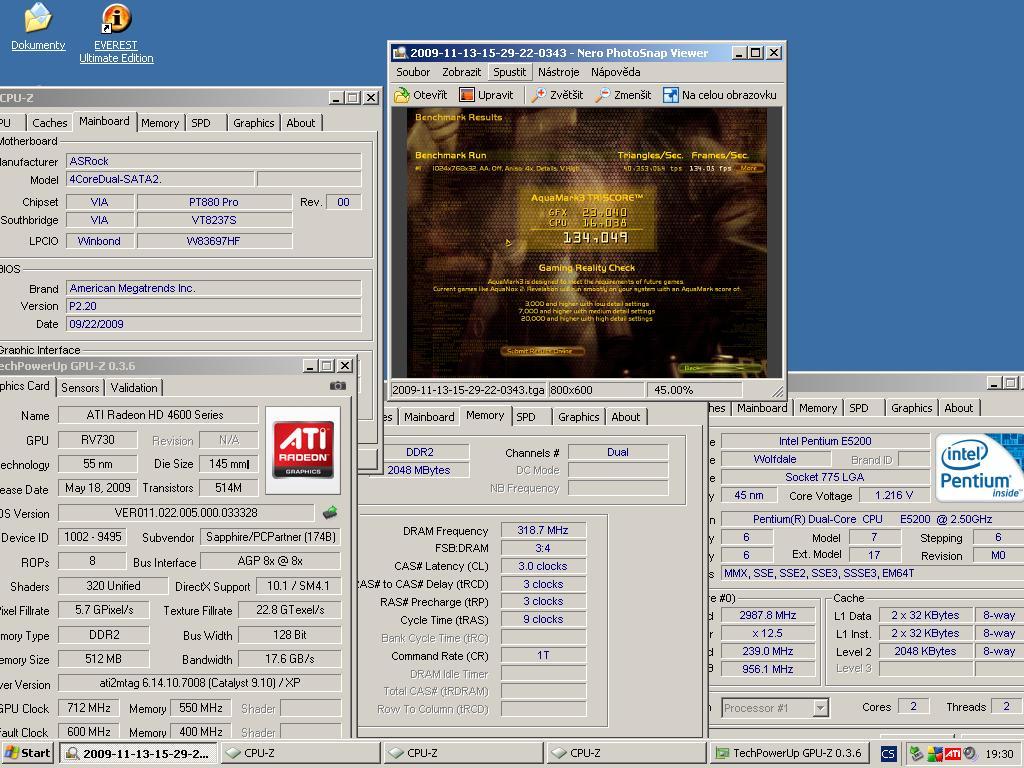The width and height of the screenshot is (1024, 768).
Task: Select About tab in right CPU-Z window
Action: 959,408
